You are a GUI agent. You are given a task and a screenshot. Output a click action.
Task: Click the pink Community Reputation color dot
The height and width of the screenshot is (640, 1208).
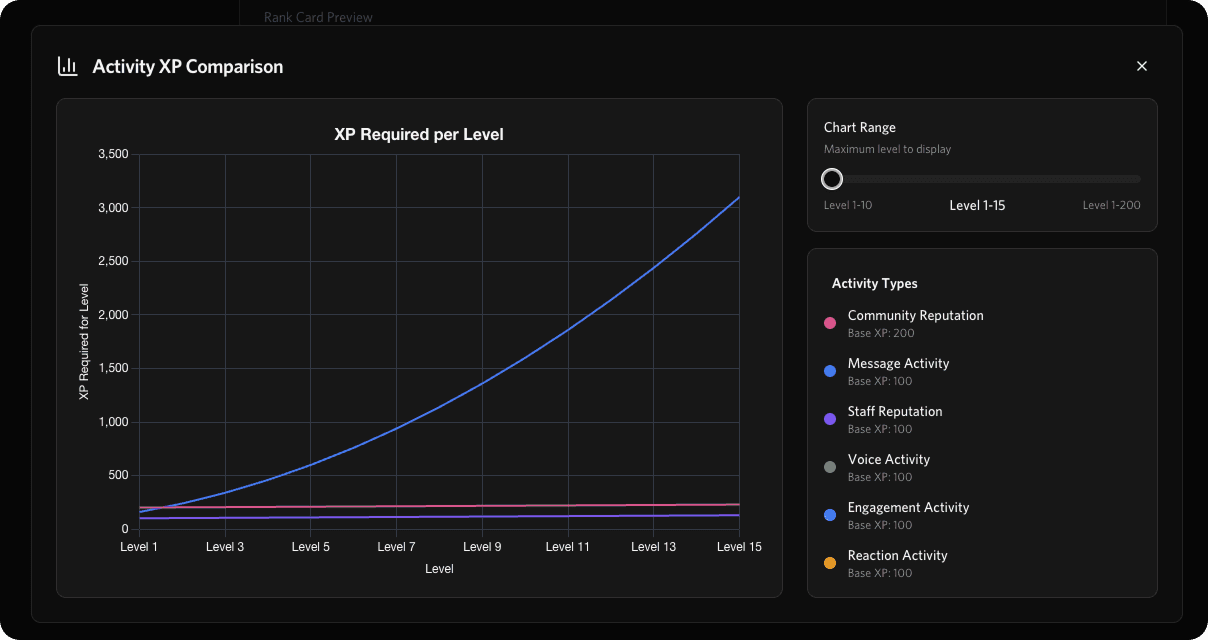[830, 323]
